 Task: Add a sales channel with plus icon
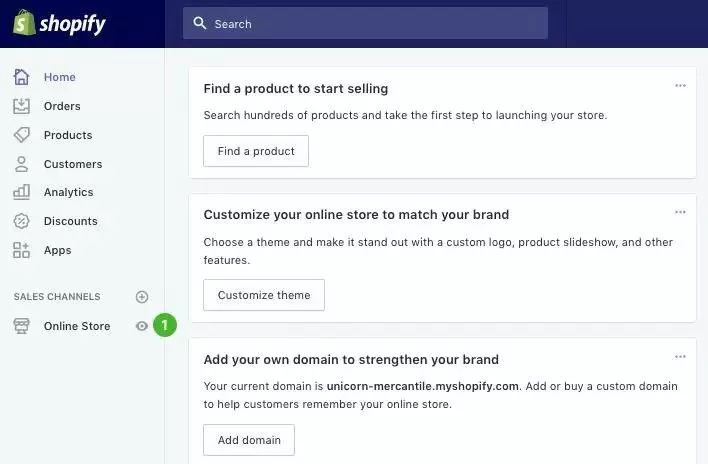(x=142, y=297)
